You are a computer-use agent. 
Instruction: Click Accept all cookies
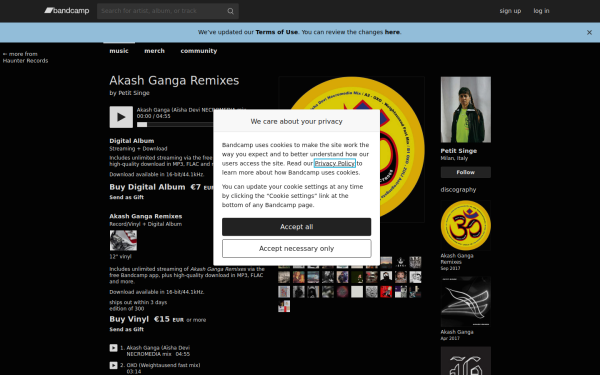tap(297, 227)
